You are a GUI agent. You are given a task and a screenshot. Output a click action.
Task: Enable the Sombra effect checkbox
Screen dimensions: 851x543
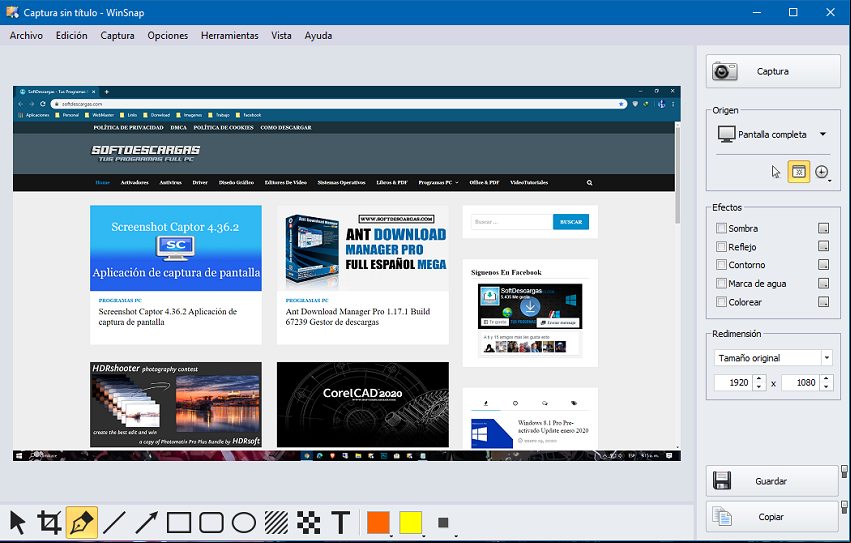pos(721,228)
